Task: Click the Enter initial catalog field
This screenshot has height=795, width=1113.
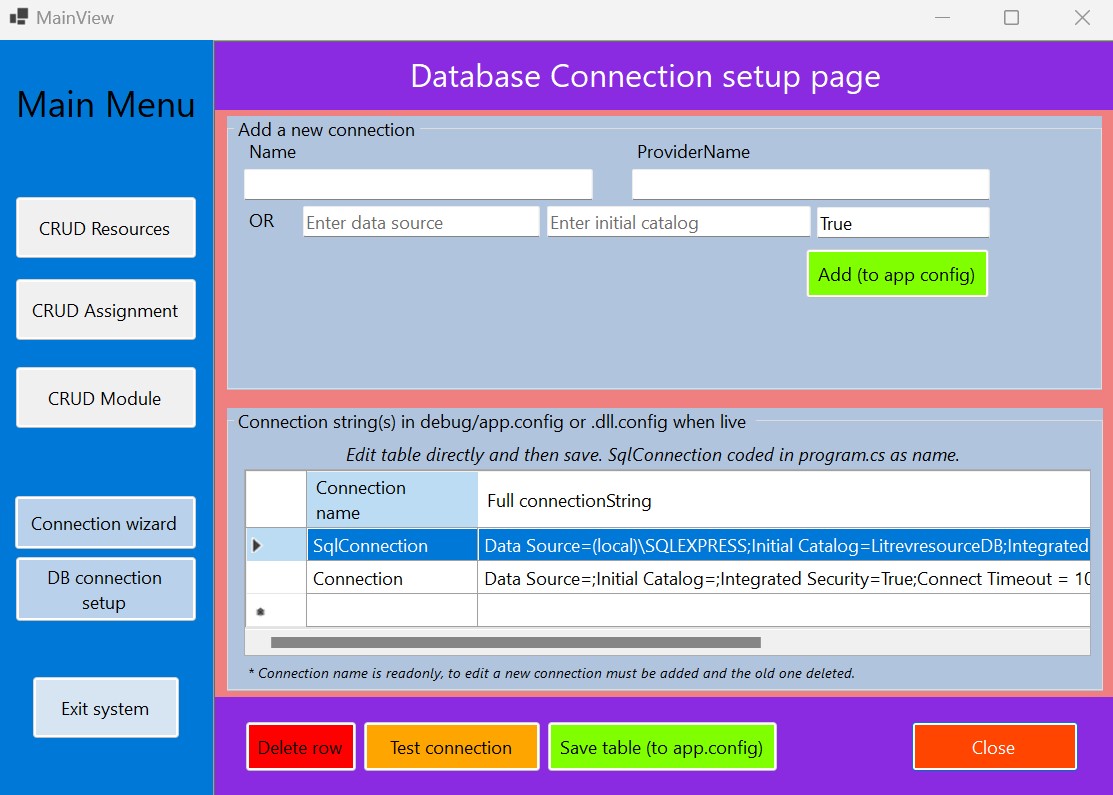Action: tap(678, 223)
